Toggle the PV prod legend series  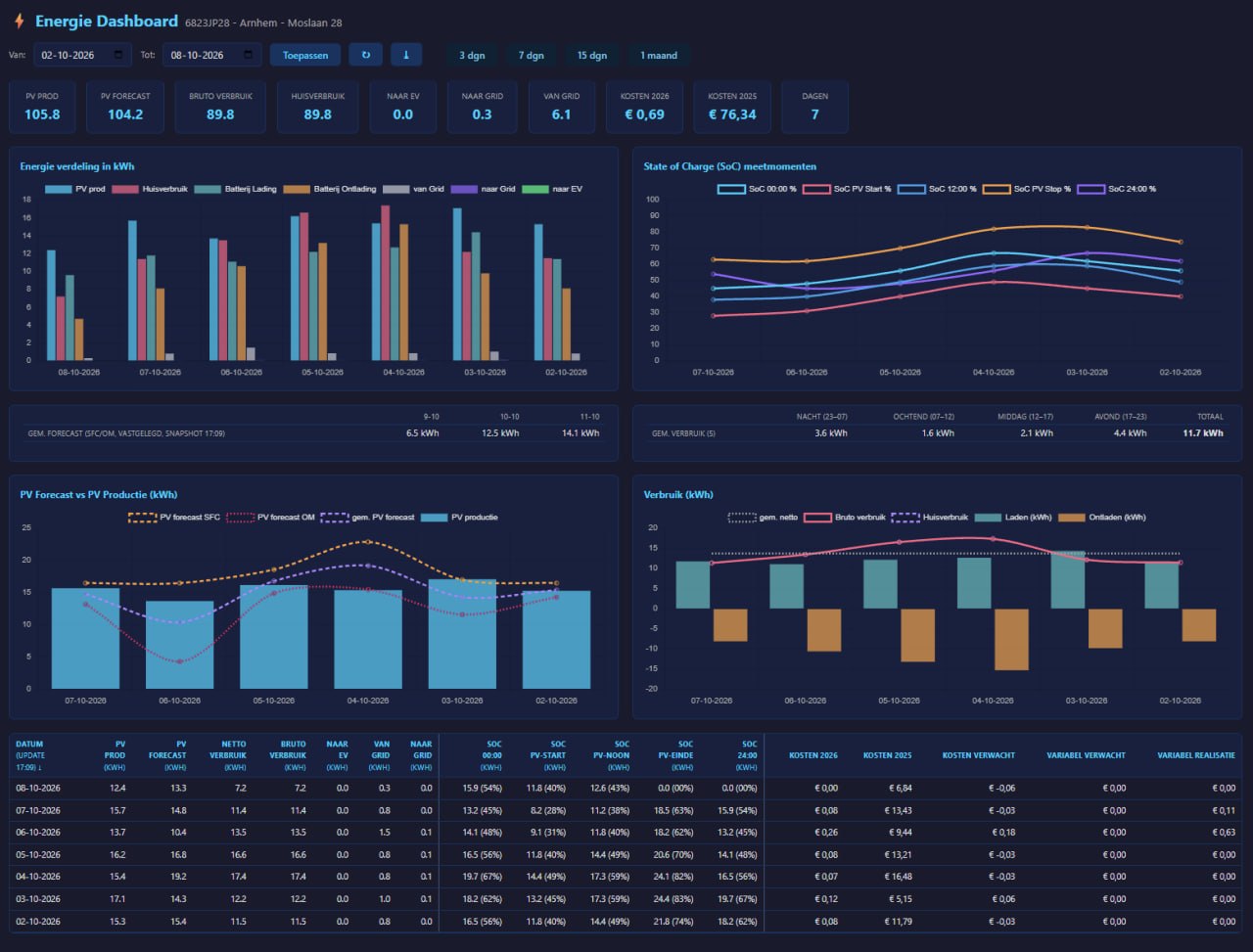[74, 189]
